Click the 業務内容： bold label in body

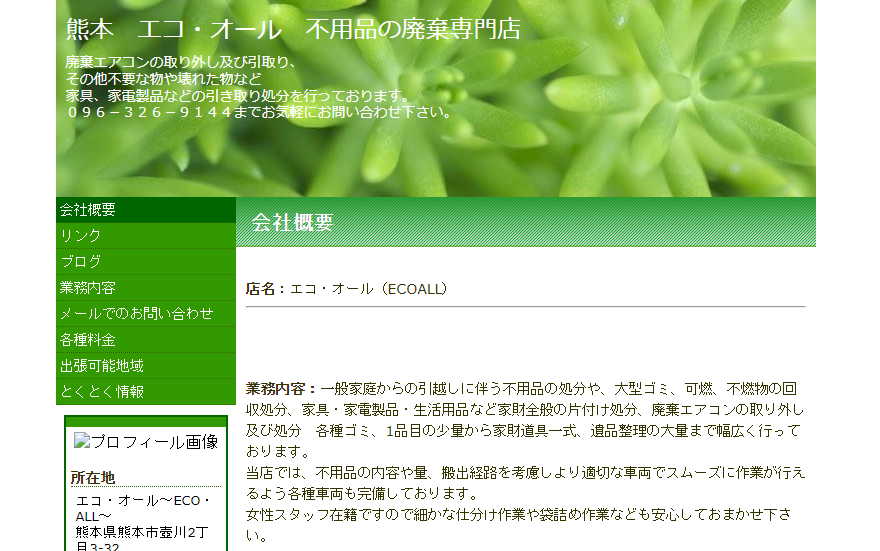(x=282, y=388)
